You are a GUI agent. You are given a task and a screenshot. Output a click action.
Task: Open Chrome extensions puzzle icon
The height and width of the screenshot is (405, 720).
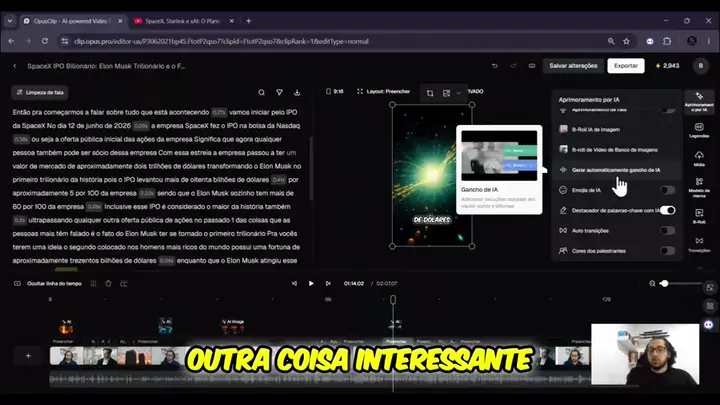pyautogui.click(x=667, y=41)
